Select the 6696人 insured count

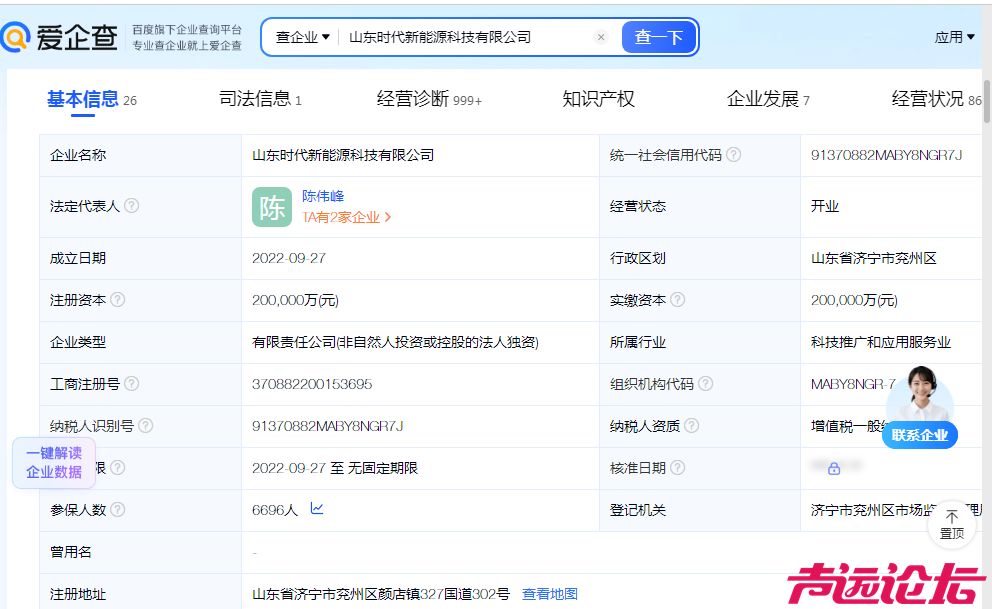click(275, 510)
